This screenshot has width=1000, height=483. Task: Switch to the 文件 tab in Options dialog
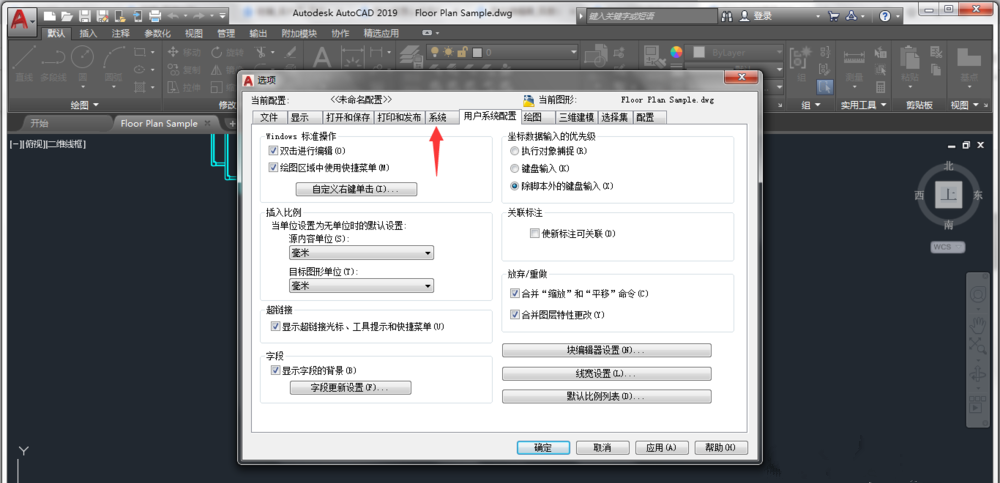click(x=269, y=117)
